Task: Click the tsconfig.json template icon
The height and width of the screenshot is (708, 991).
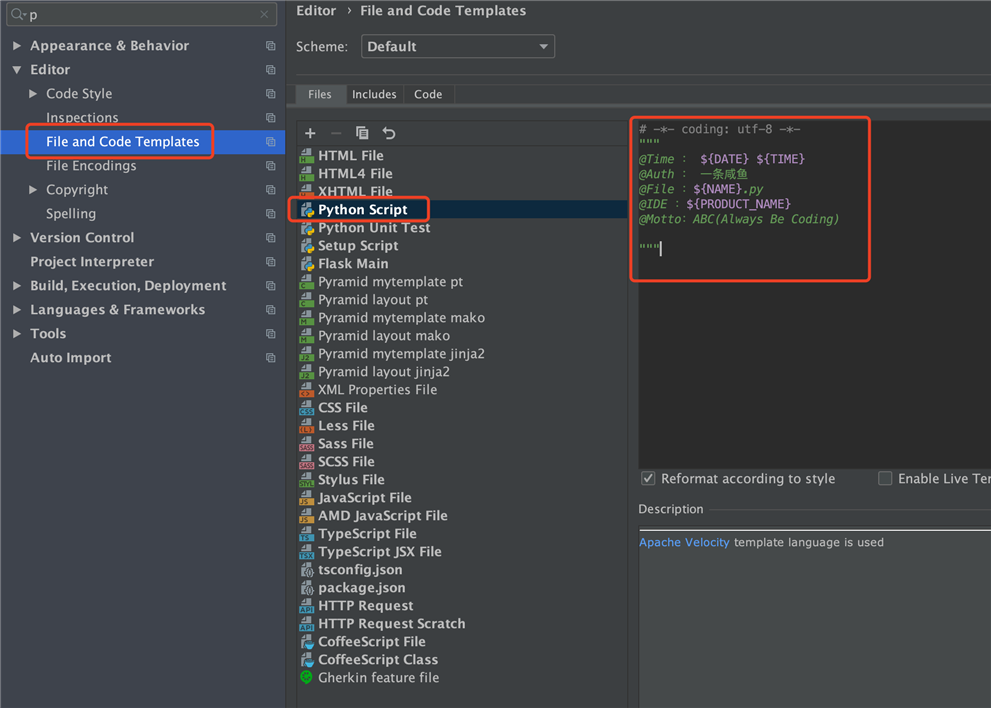Action: click(307, 570)
